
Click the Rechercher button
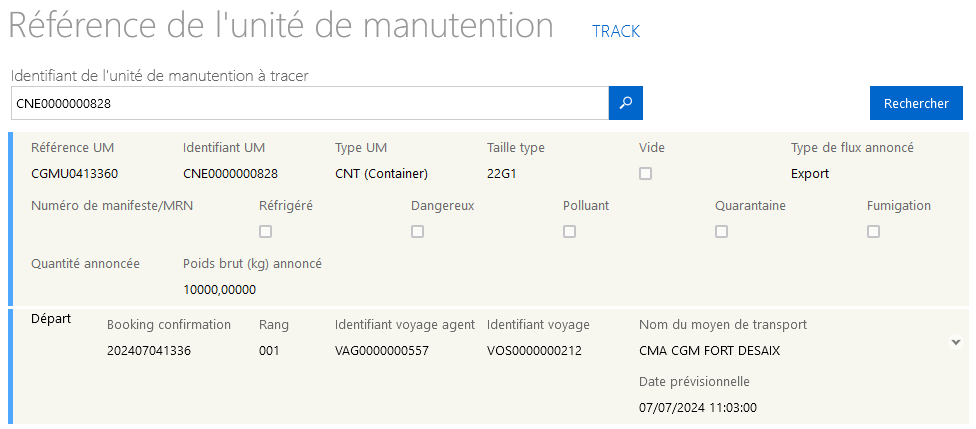point(916,103)
